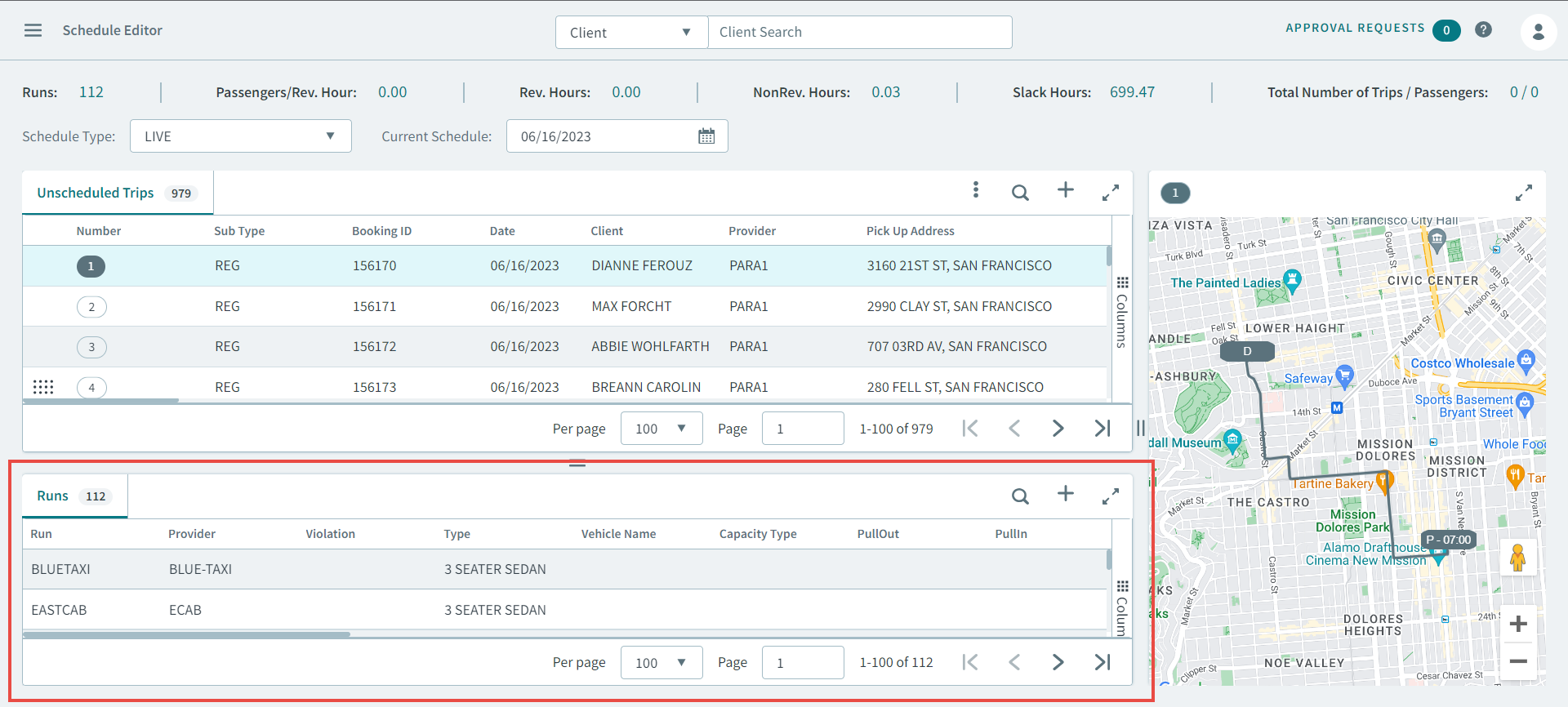Search within the Runs panel

point(1020,496)
